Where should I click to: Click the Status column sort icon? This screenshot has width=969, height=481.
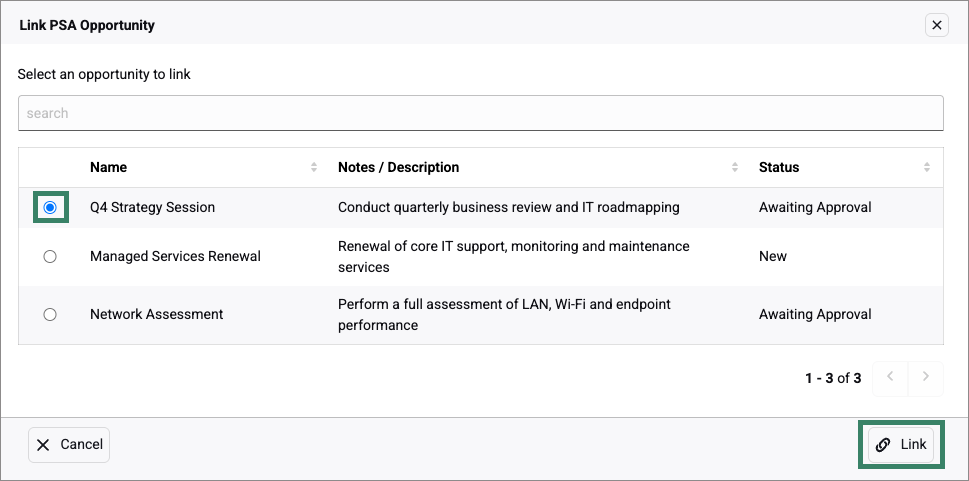927,167
